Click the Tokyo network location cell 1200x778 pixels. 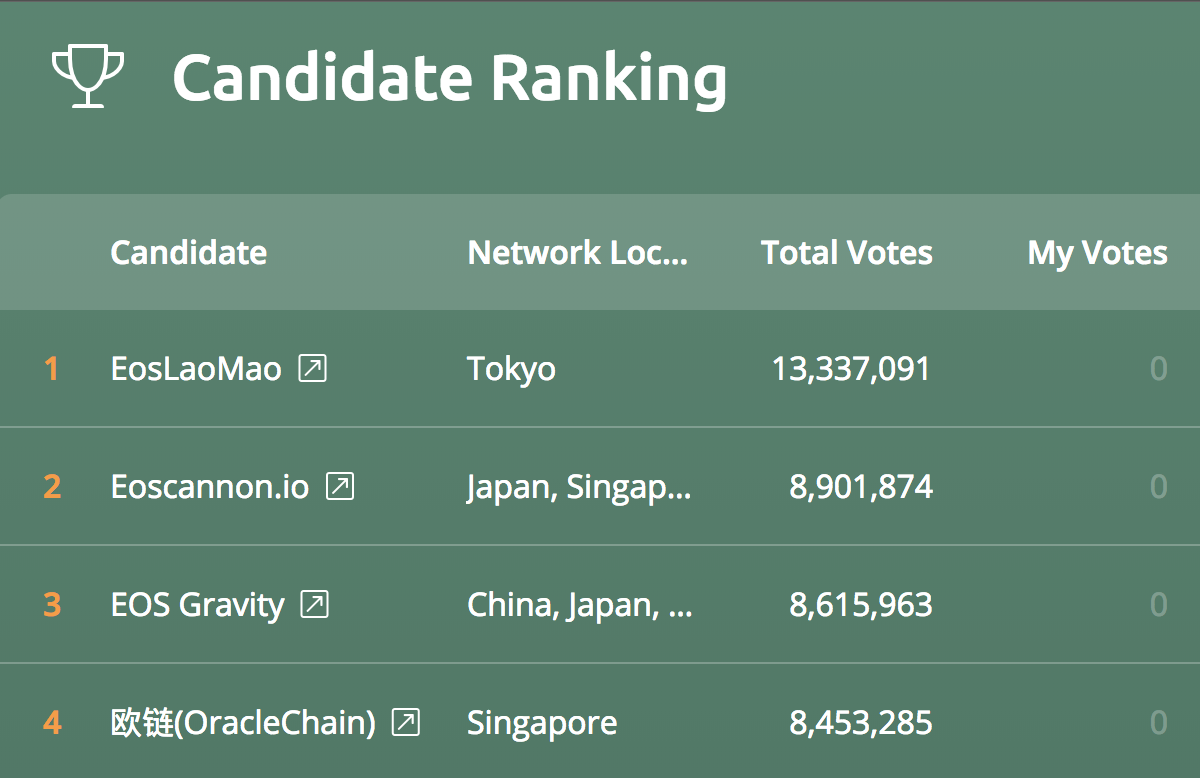click(511, 369)
